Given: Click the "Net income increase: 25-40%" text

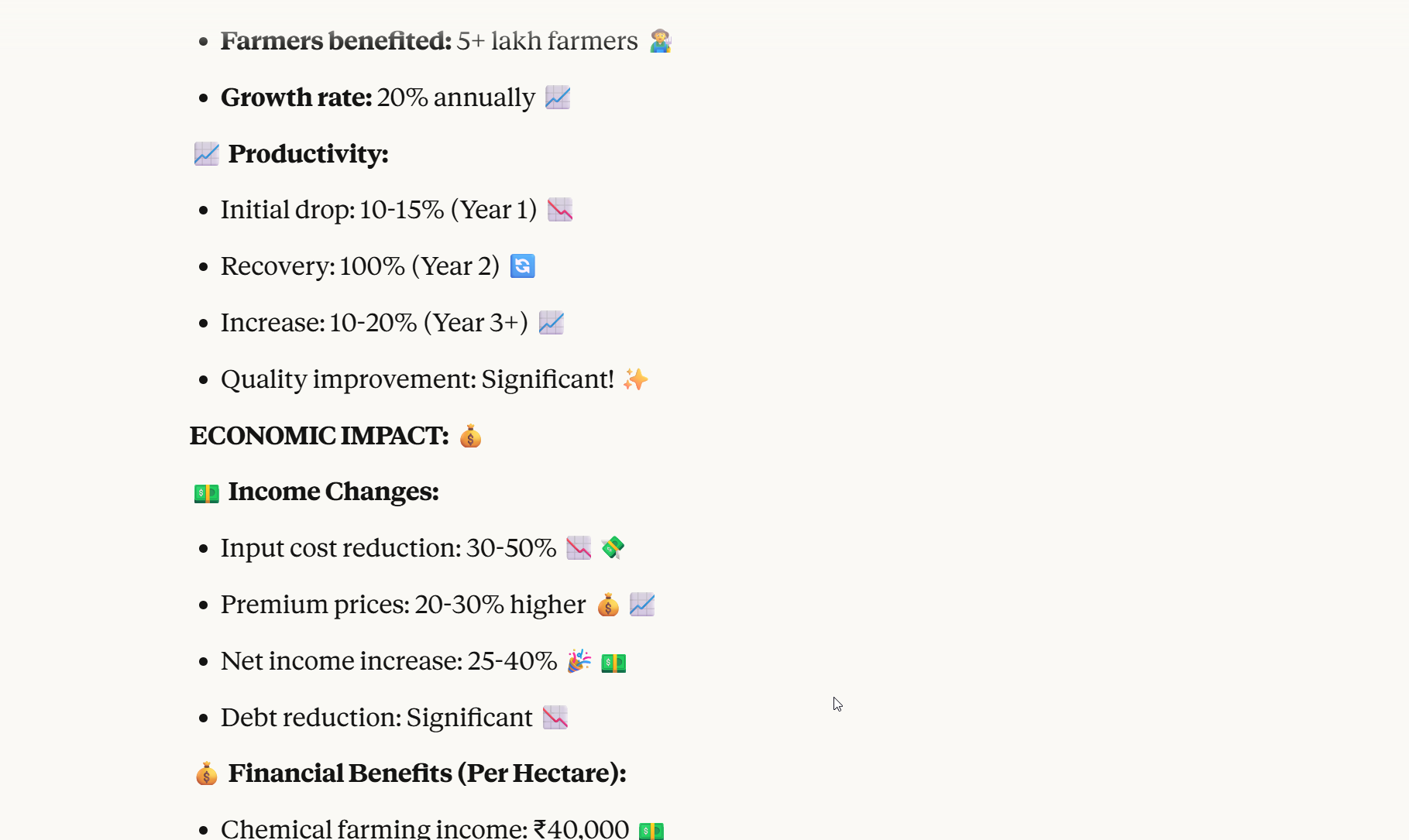Looking at the screenshot, I should click(388, 661).
